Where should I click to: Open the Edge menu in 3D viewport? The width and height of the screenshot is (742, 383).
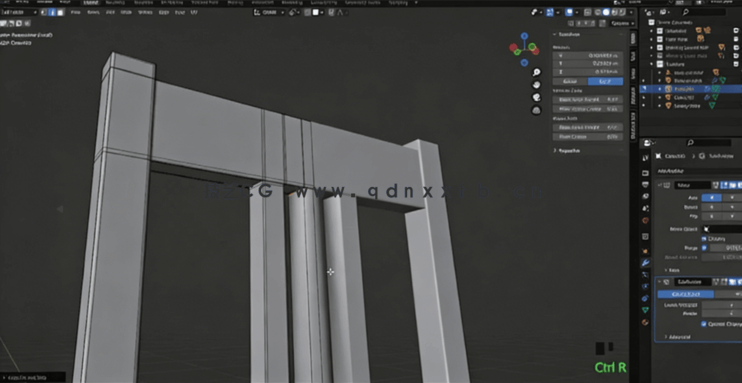pyautogui.click(x=165, y=12)
